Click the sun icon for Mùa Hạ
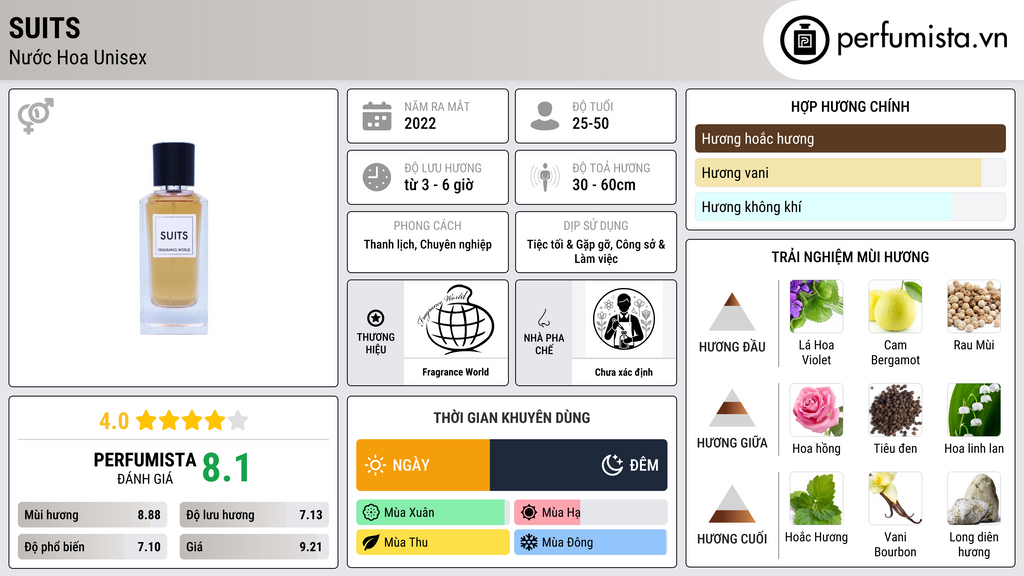Viewport: 1024px width, 576px height. [529, 513]
